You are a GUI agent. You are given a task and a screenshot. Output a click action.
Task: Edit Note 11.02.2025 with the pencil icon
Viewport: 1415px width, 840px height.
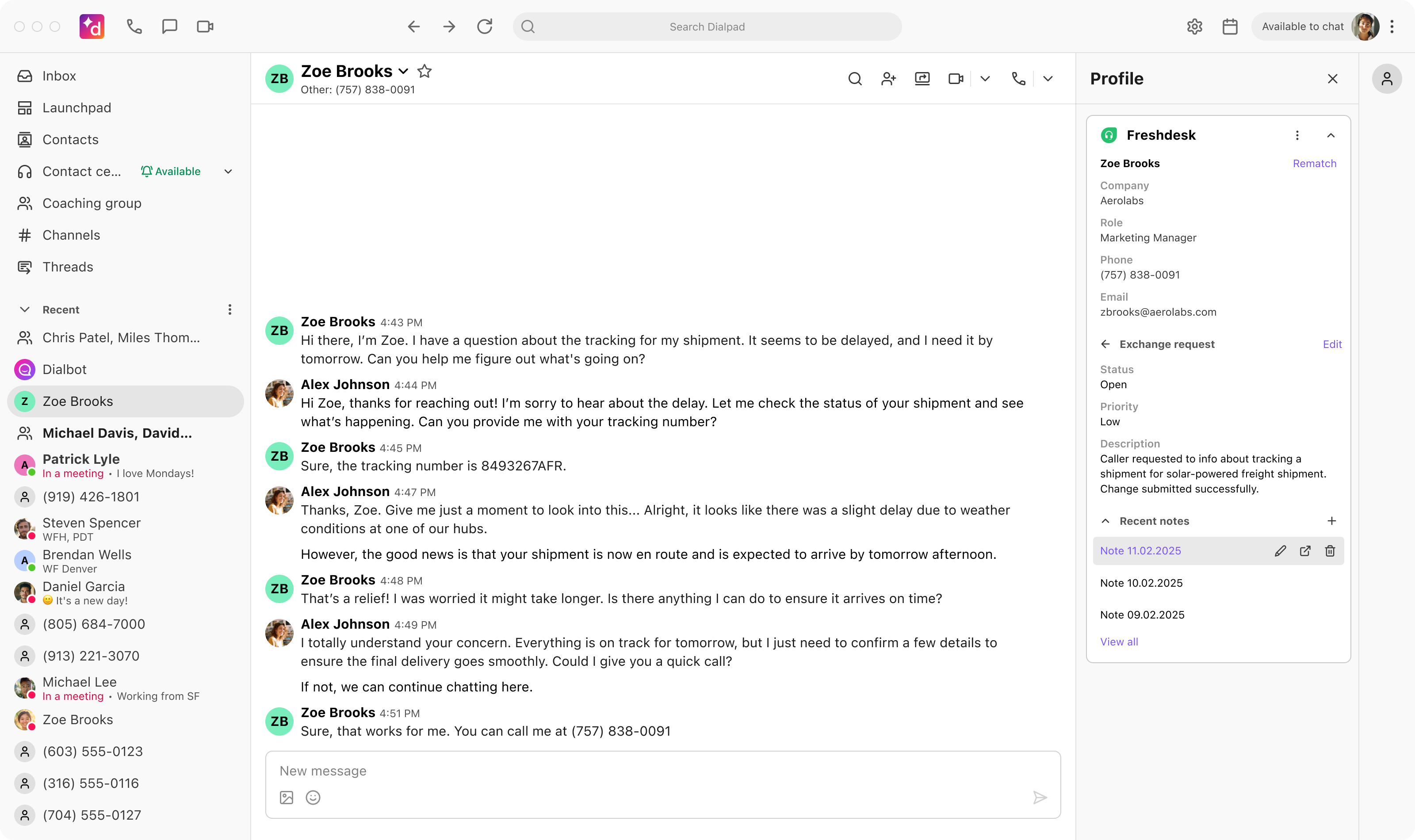point(1281,550)
